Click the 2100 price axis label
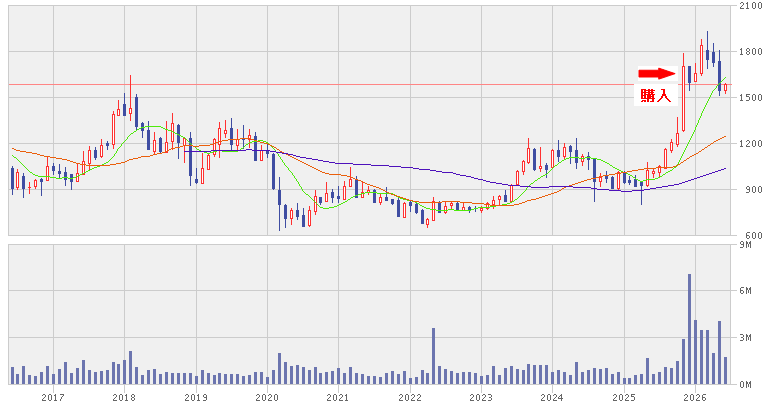Viewport: 766px width, 404px height. click(x=751, y=6)
